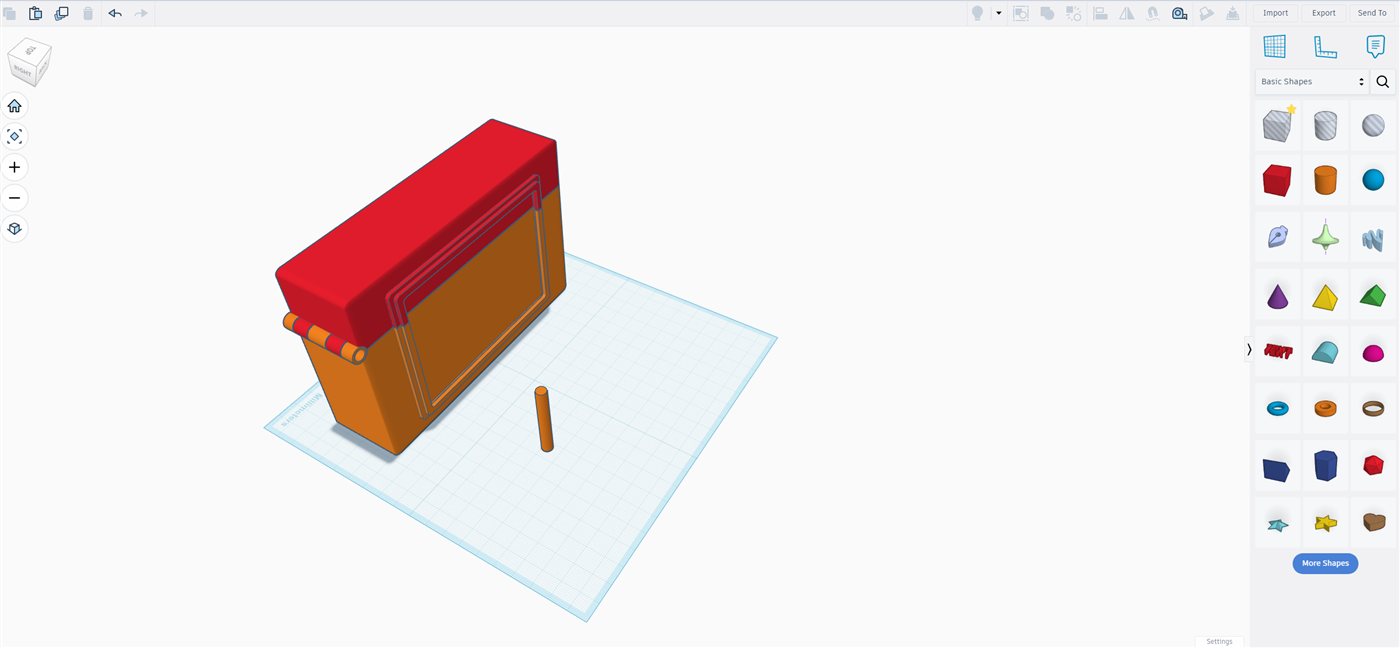Select the yellow Star shape
The image size is (1400, 648).
coord(1325,522)
